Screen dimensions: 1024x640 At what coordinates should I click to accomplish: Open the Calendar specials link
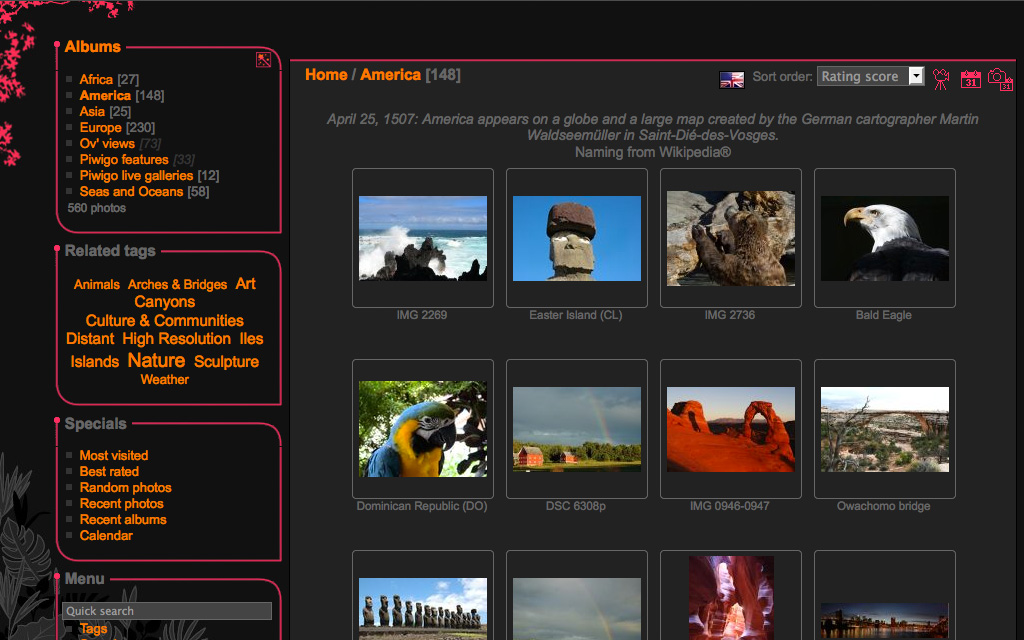106,536
